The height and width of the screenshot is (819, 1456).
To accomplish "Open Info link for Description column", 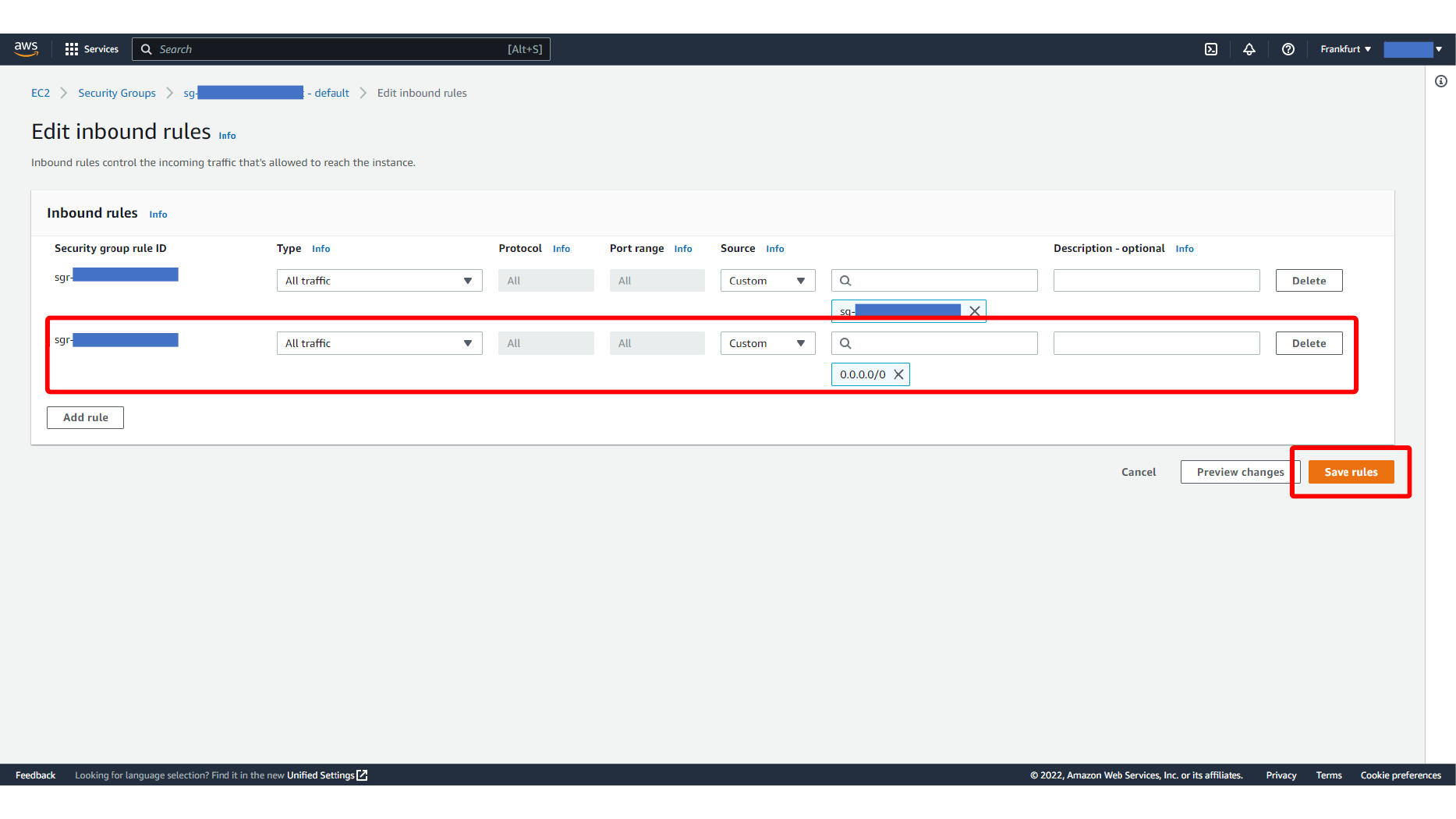I will pos(1185,249).
